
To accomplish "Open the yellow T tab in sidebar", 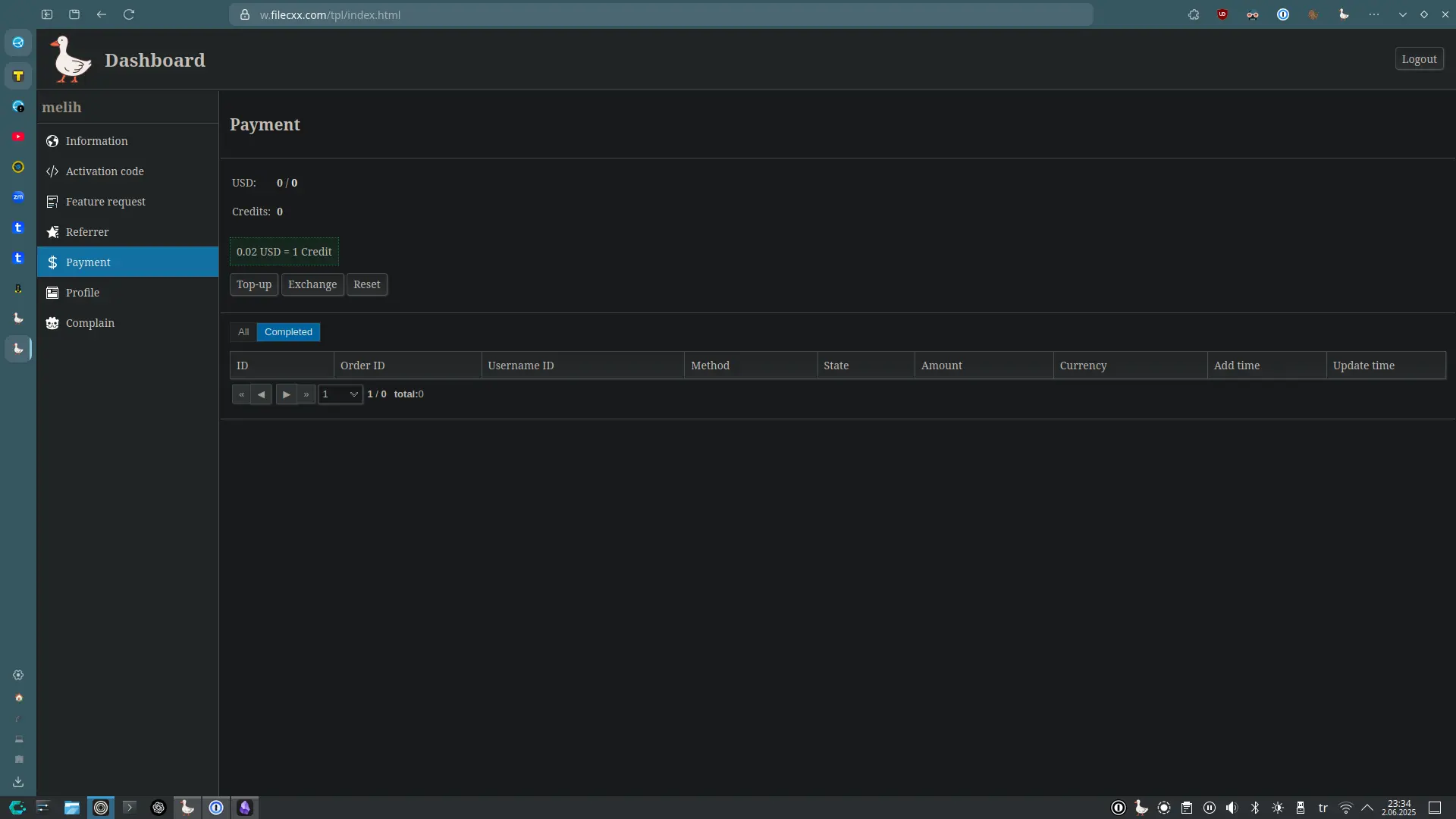I will coord(18,76).
